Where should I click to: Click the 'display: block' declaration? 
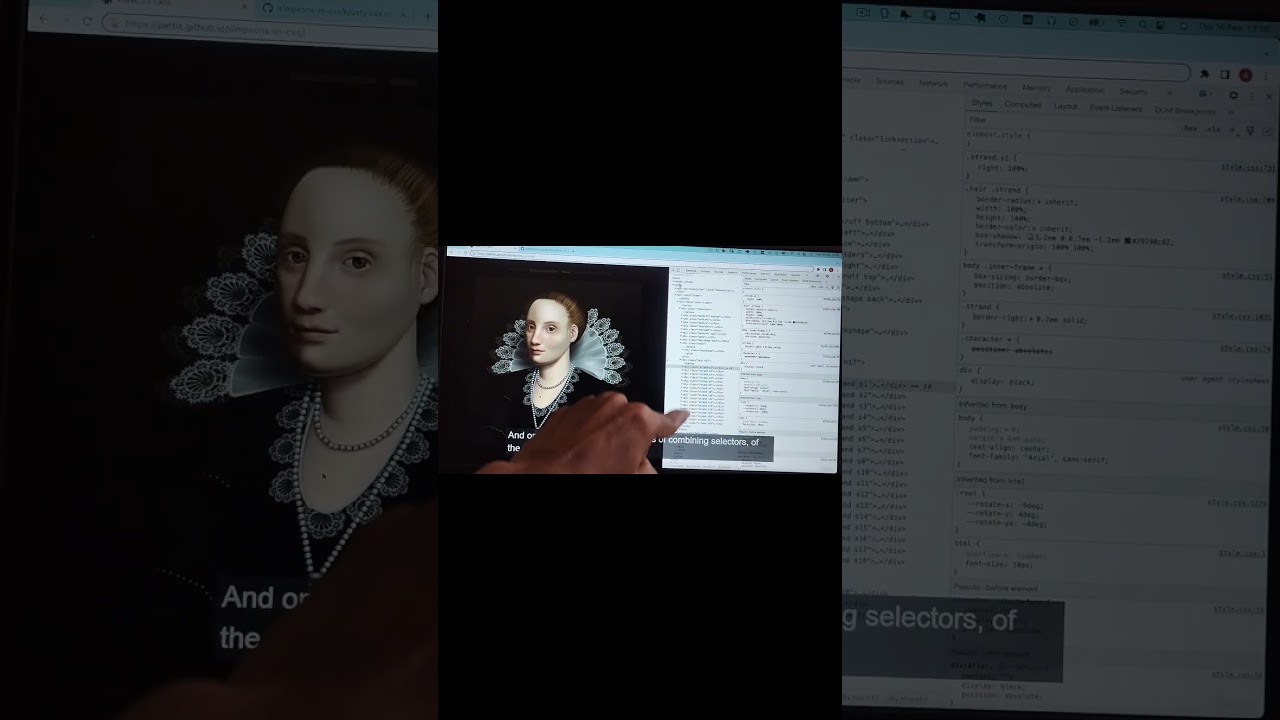tap(1004, 382)
